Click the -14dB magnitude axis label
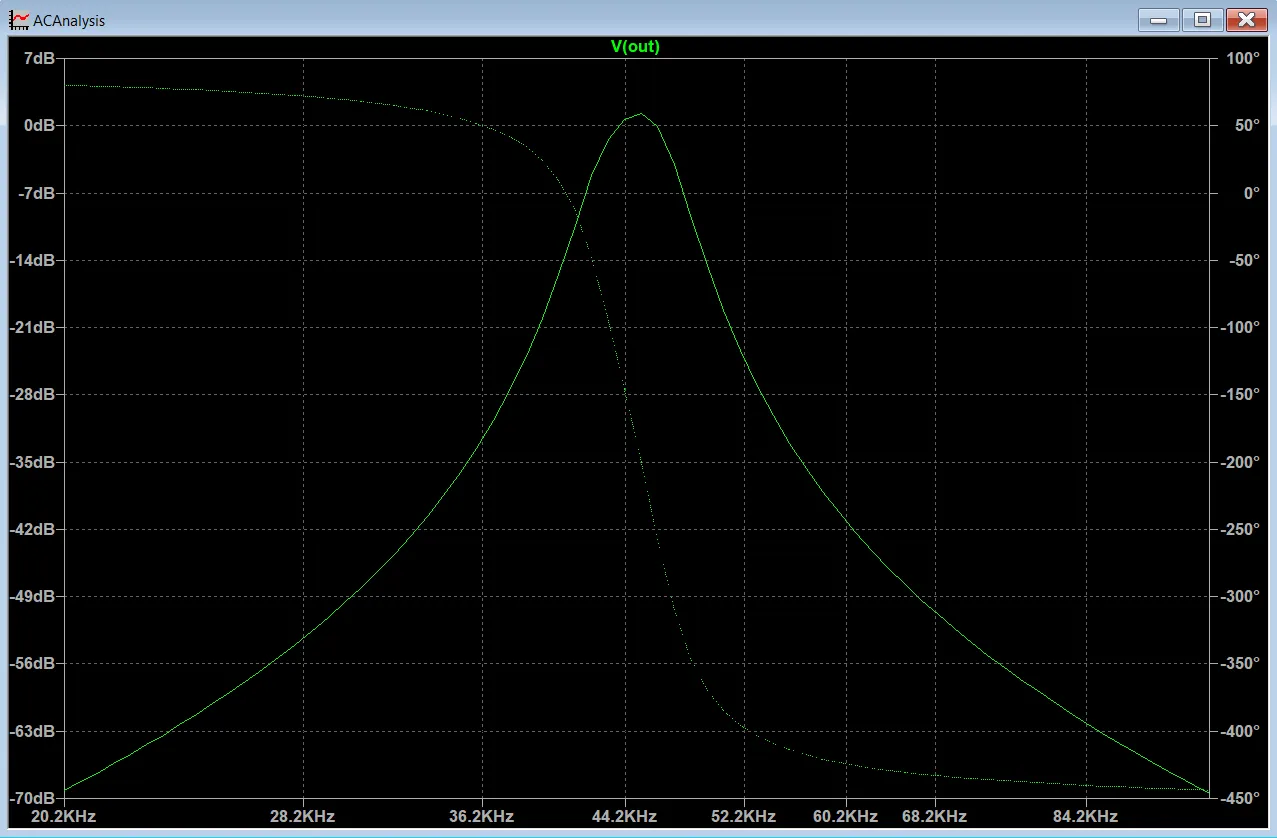Screen dimensions: 1277x838 coord(33,260)
